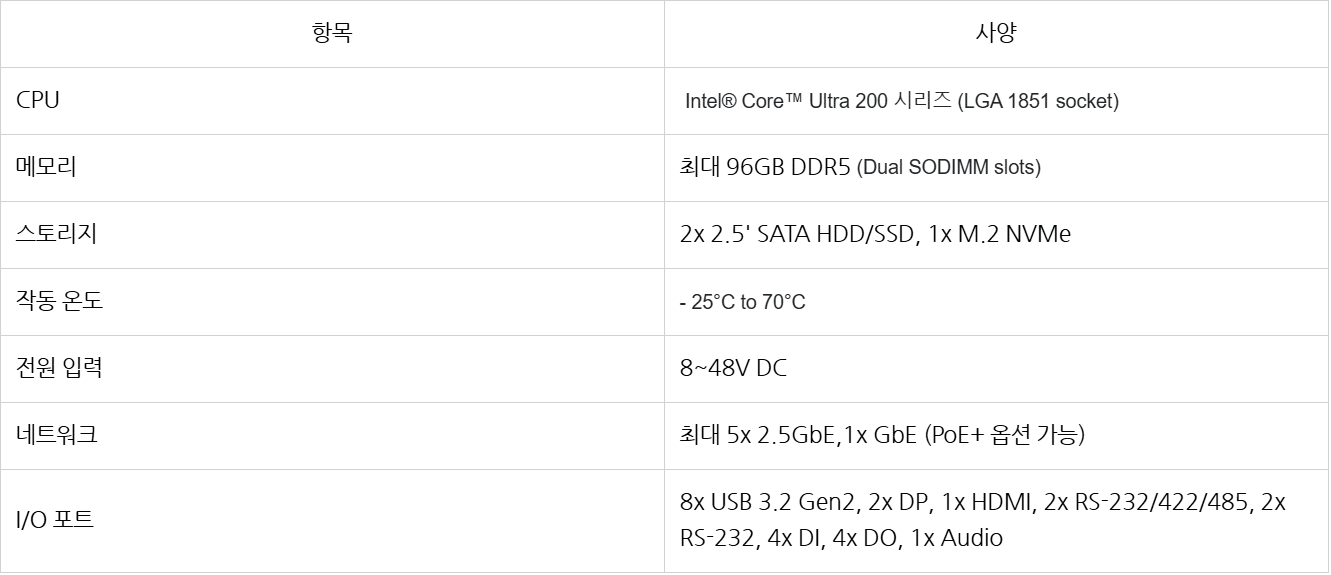Click the Dual SODIMM slots text
The height and width of the screenshot is (575, 1331).
tap(949, 168)
